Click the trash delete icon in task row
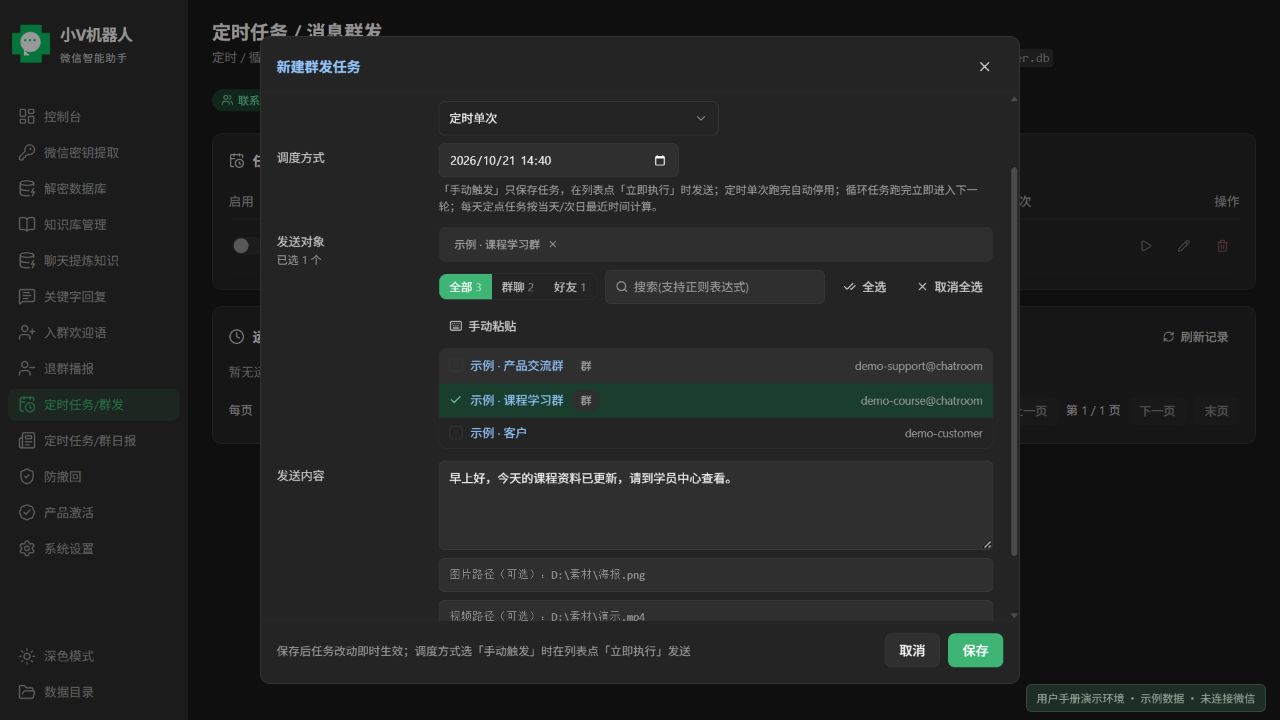1280x720 pixels. coord(1222,246)
